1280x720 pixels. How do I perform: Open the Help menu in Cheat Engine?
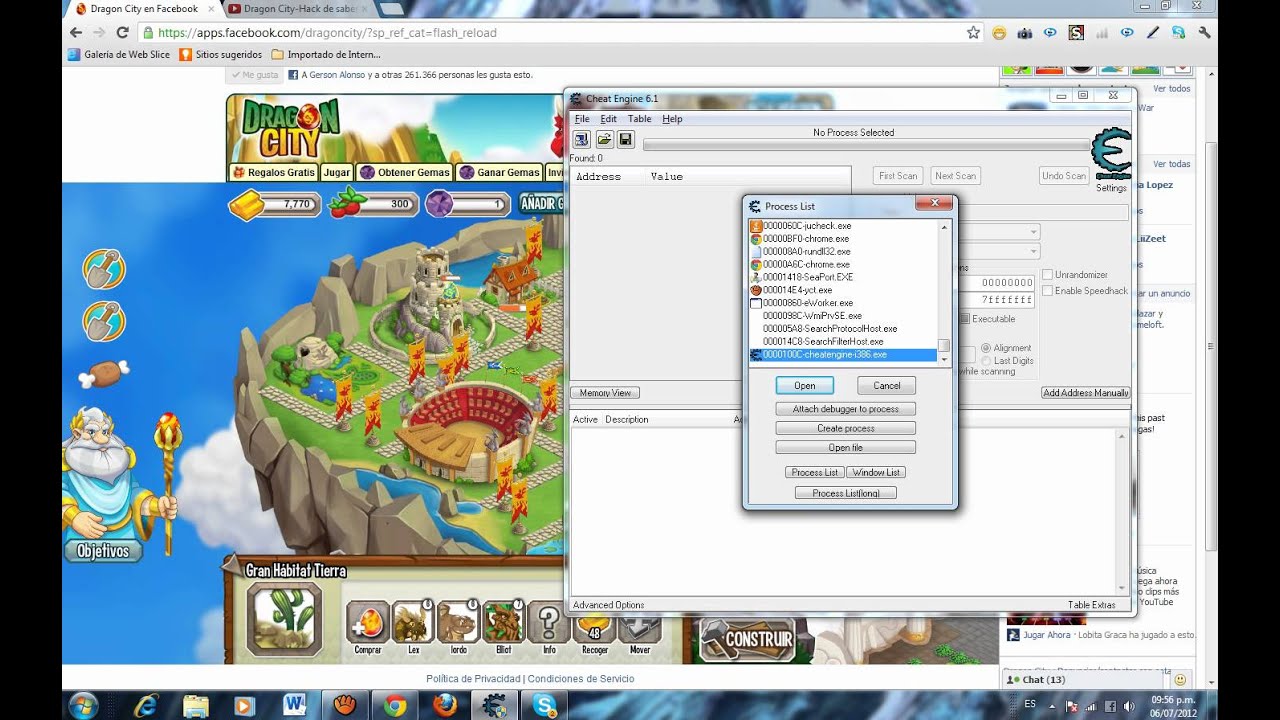(x=672, y=119)
